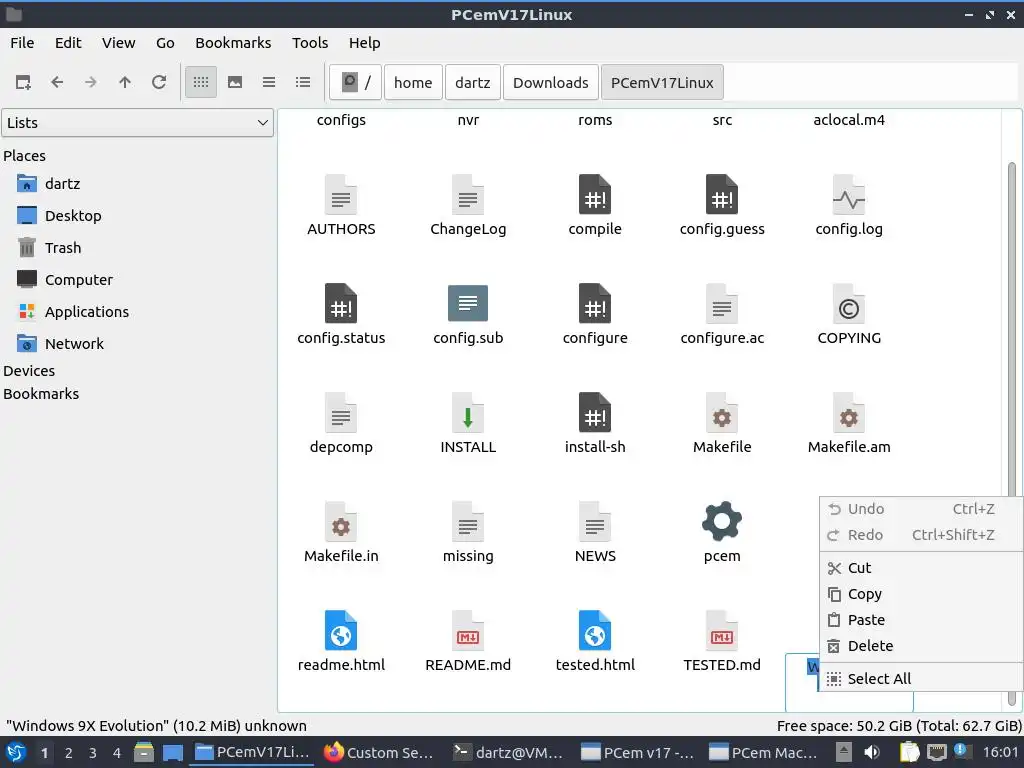
Task: Go forward to next folder
Action: click(91, 82)
